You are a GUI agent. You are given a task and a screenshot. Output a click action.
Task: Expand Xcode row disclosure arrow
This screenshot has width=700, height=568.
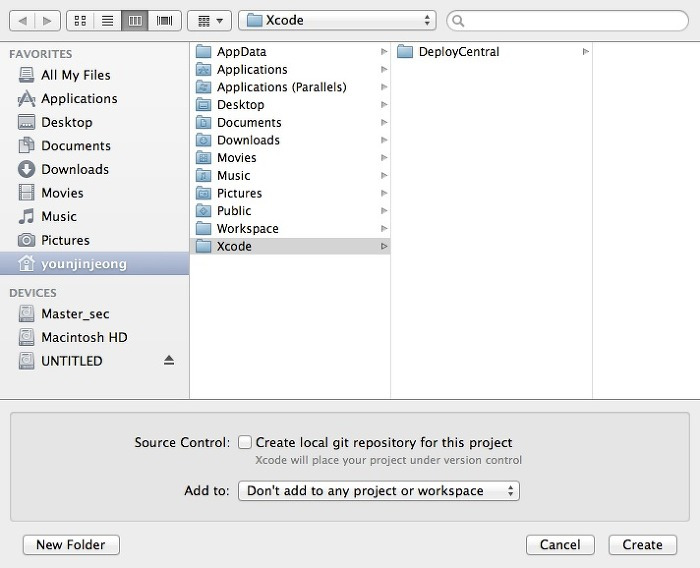tap(384, 246)
